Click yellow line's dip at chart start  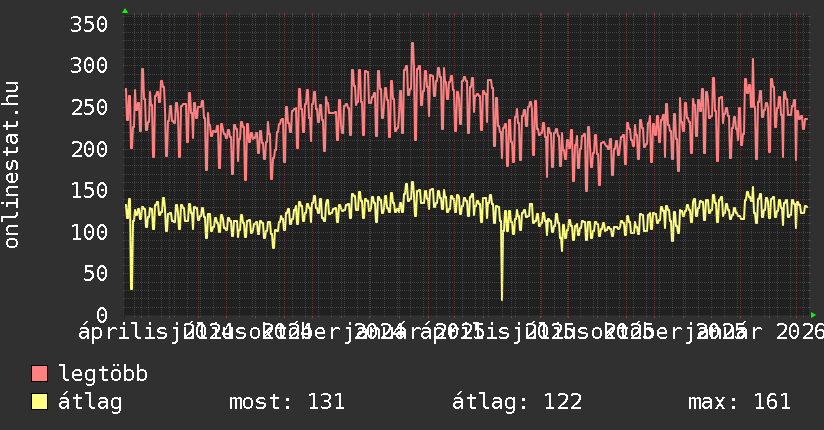click(x=131, y=288)
